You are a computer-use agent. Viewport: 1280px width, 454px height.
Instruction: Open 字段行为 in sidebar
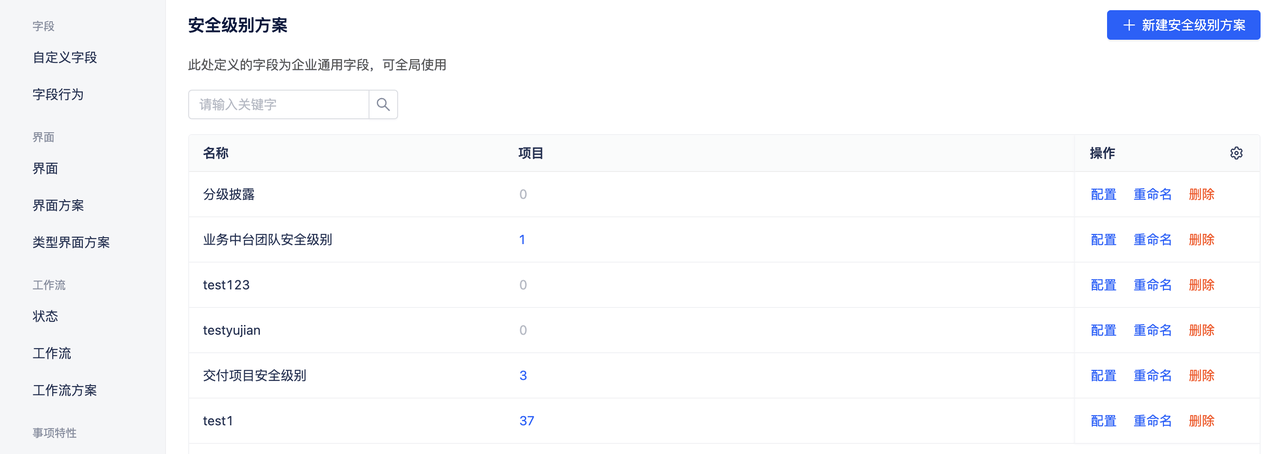(58, 95)
